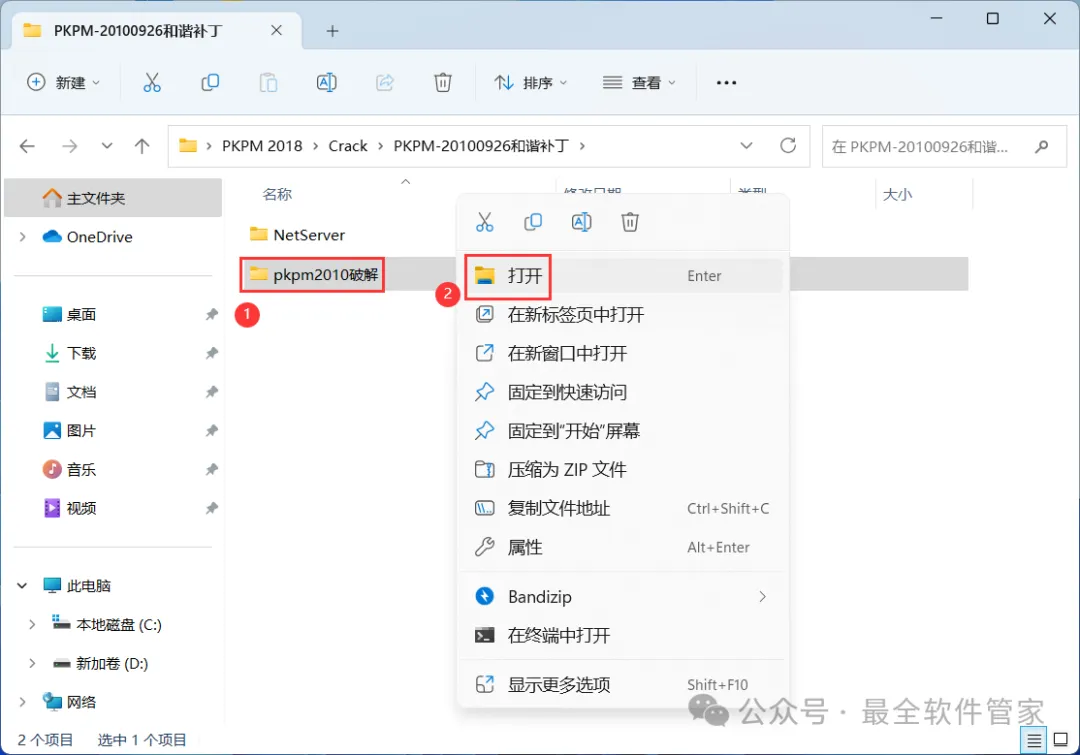This screenshot has width=1080, height=755.
Task: Choose 压缩为 ZIP 文件
Action: [623, 470]
